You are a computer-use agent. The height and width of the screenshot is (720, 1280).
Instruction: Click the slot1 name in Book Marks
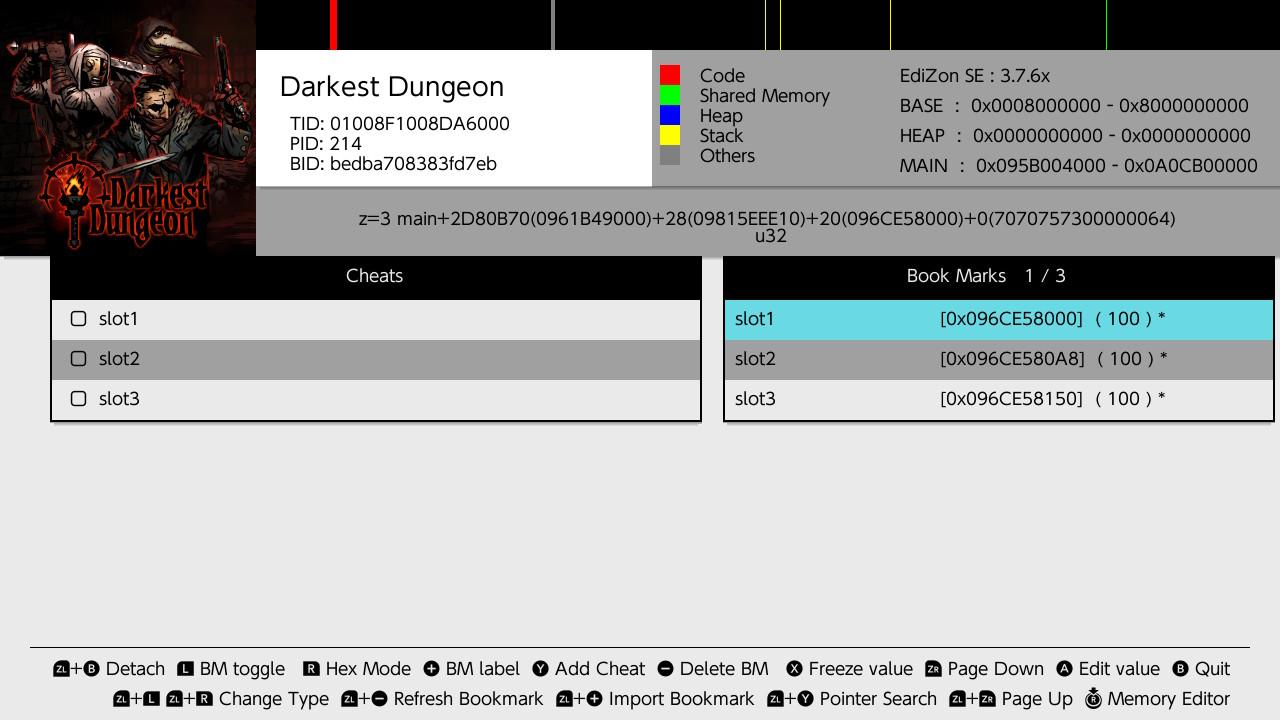coord(755,319)
